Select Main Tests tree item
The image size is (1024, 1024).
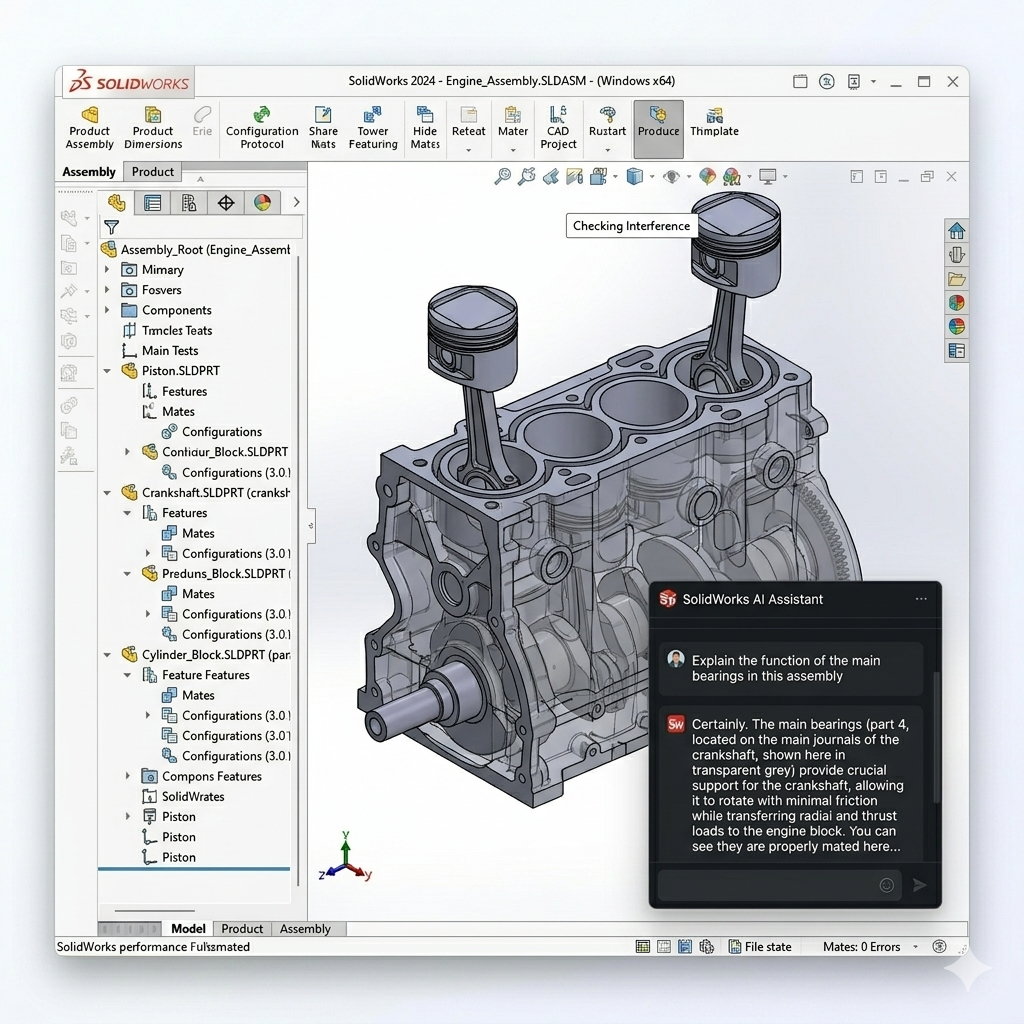click(x=160, y=351)
